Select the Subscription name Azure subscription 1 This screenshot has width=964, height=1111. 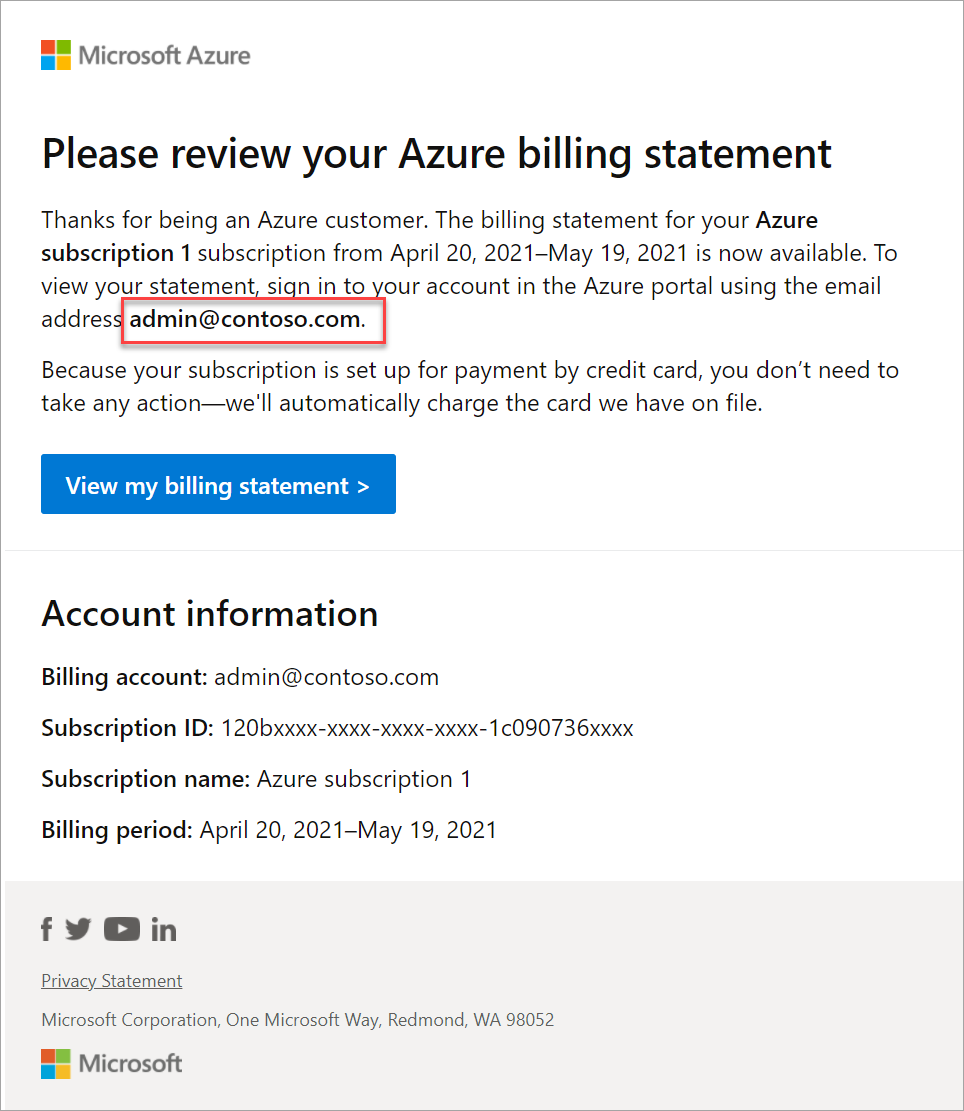364,779
